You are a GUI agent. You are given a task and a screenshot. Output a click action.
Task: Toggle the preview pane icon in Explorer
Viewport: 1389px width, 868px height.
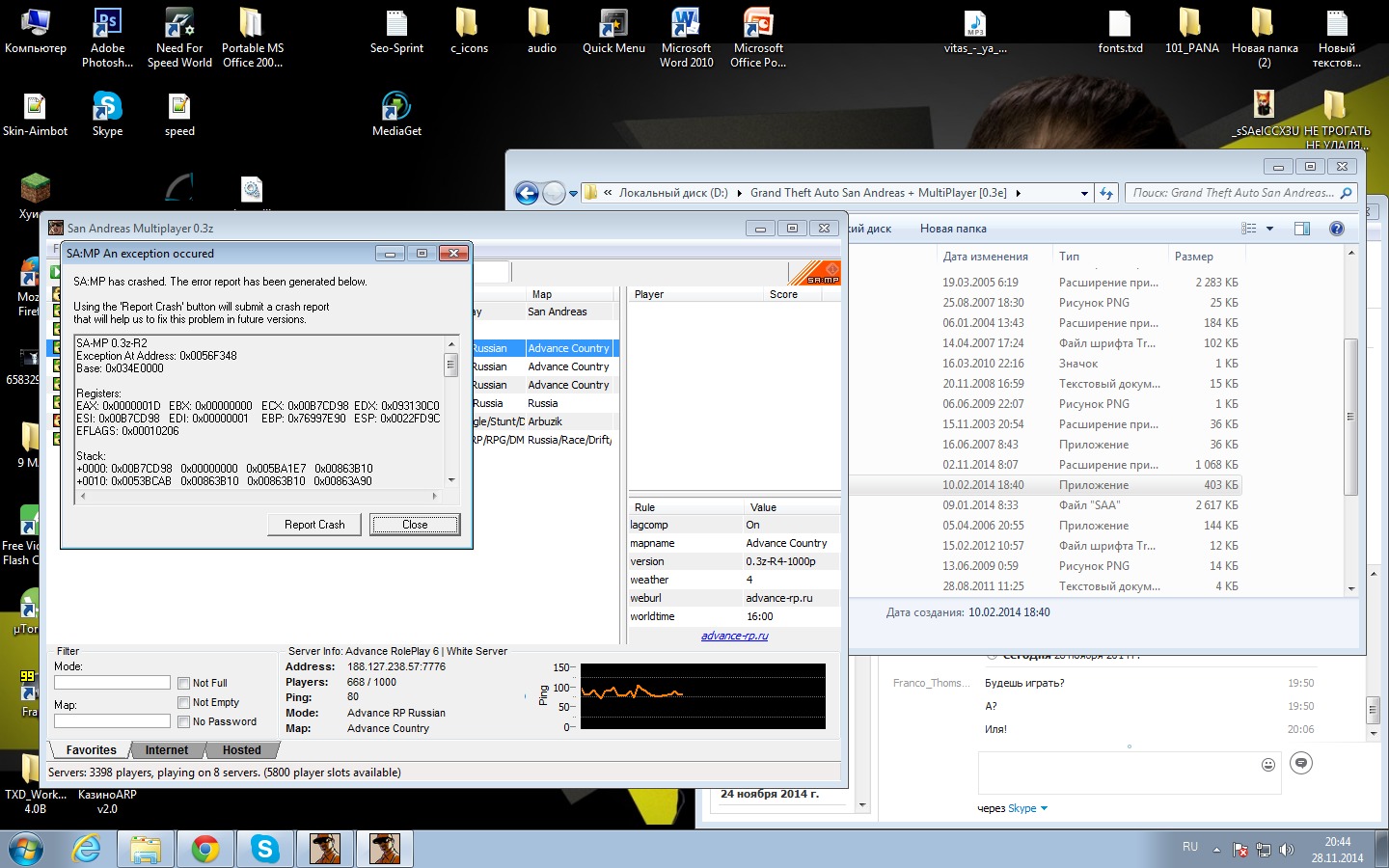coord(1301,229)
